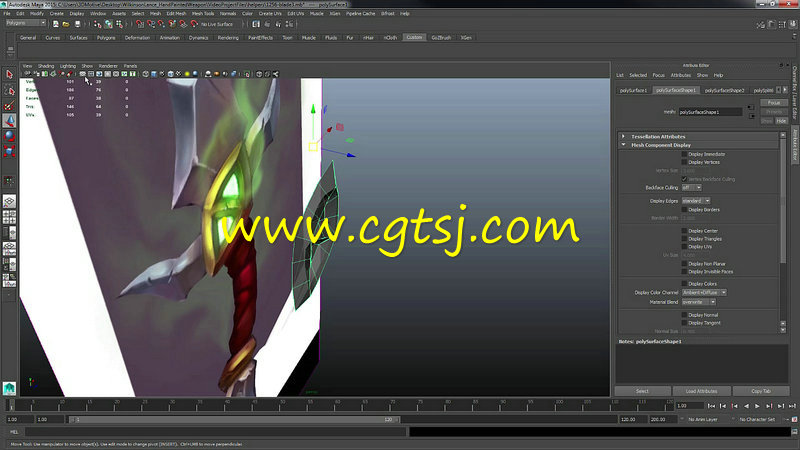Expand Tessellation Attributes section

[x=623, y=137]
